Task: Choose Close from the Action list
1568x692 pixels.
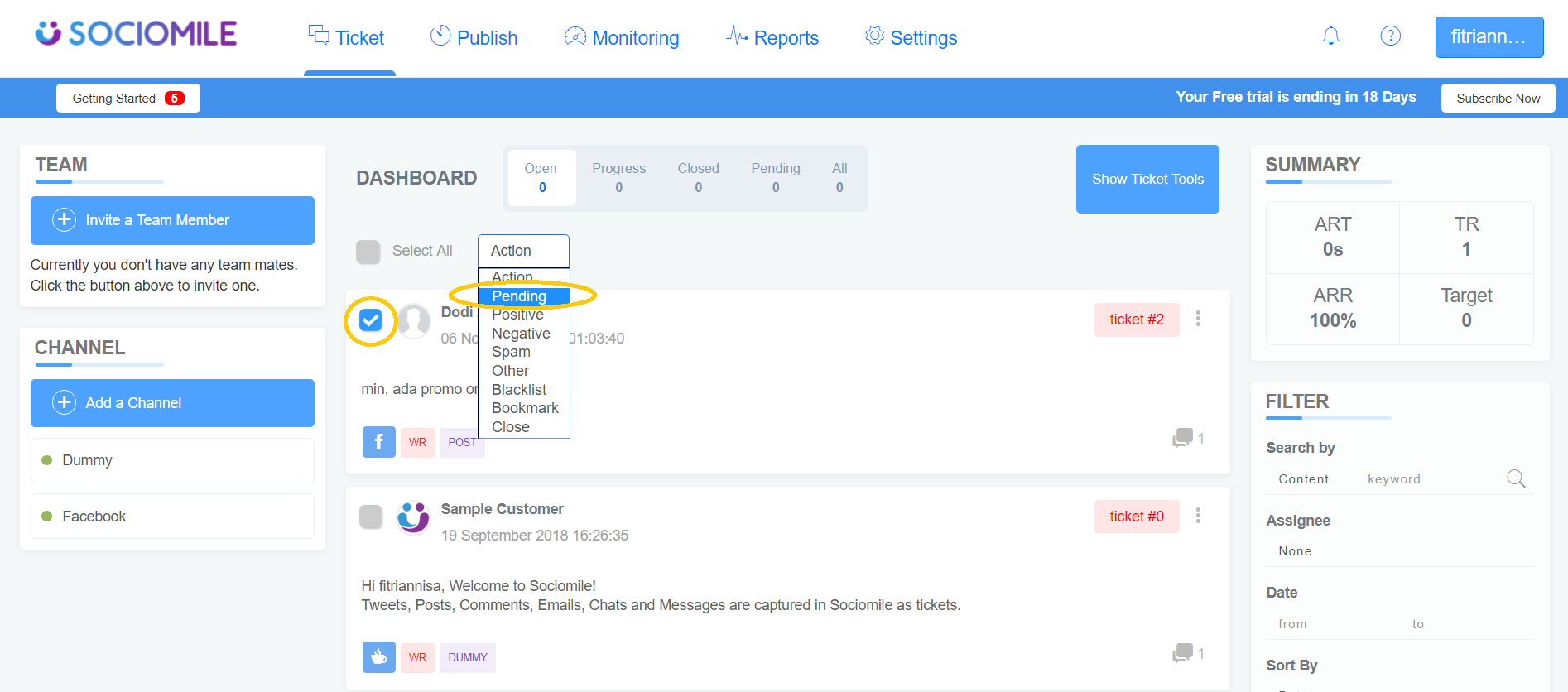Action: click(523, 427)
